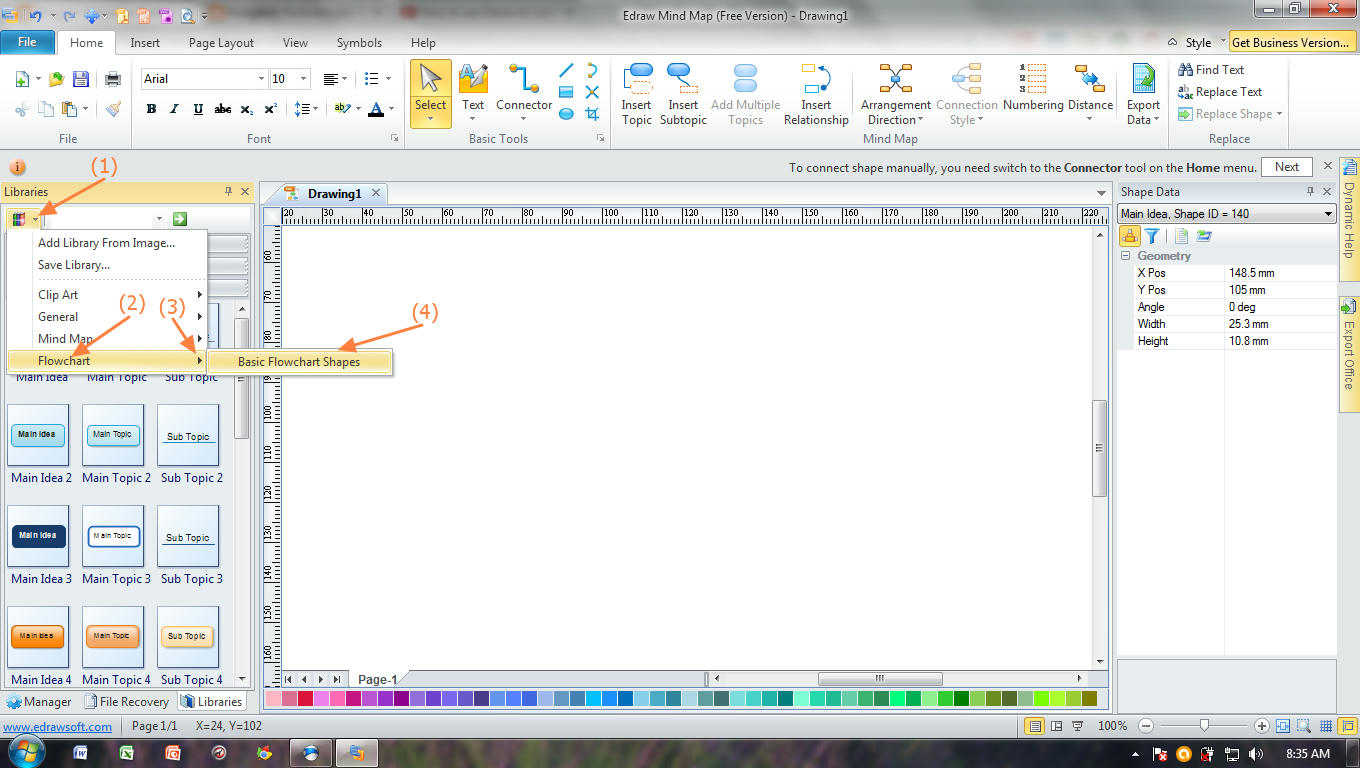Select the Main Idea 2 shape thumbnail

38,435
